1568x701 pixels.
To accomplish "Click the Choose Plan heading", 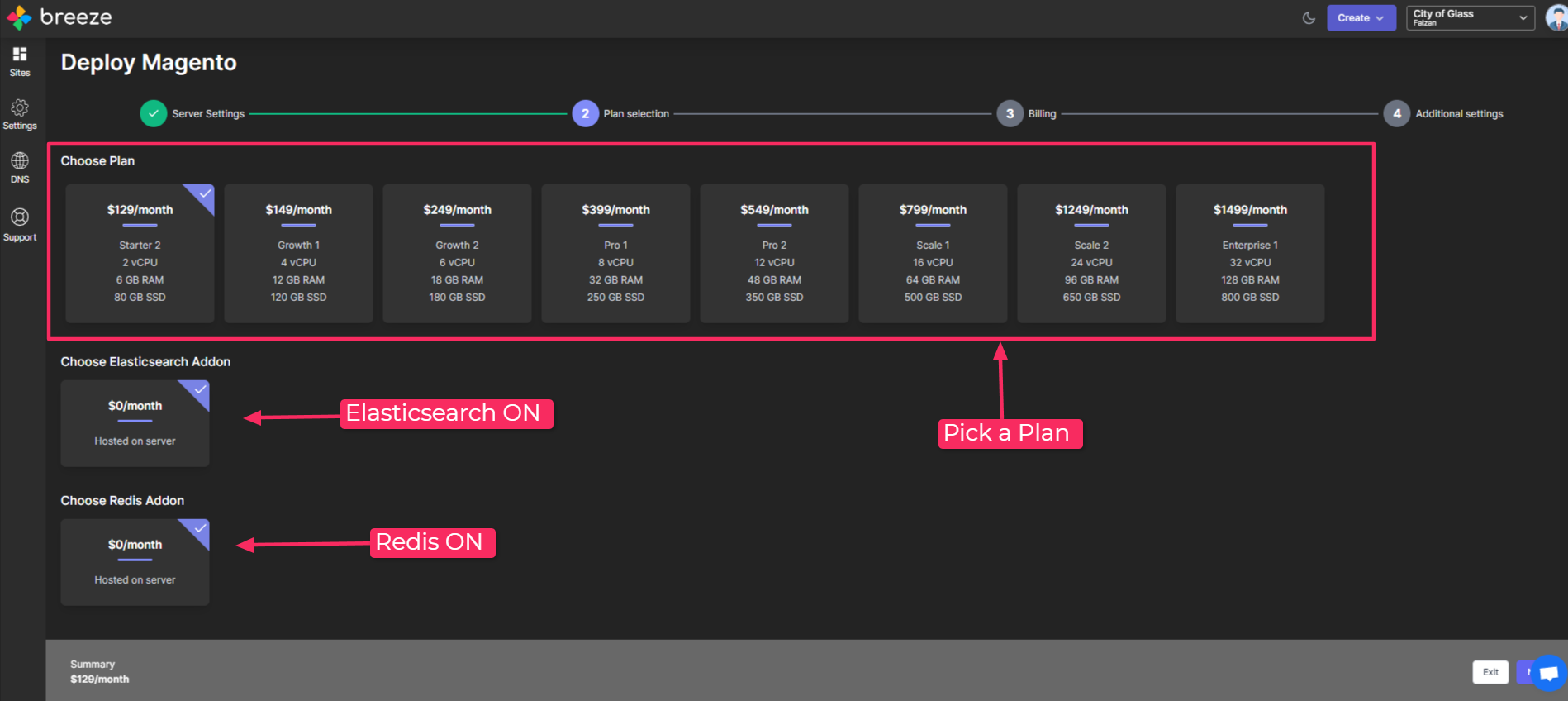I will 97,161.
